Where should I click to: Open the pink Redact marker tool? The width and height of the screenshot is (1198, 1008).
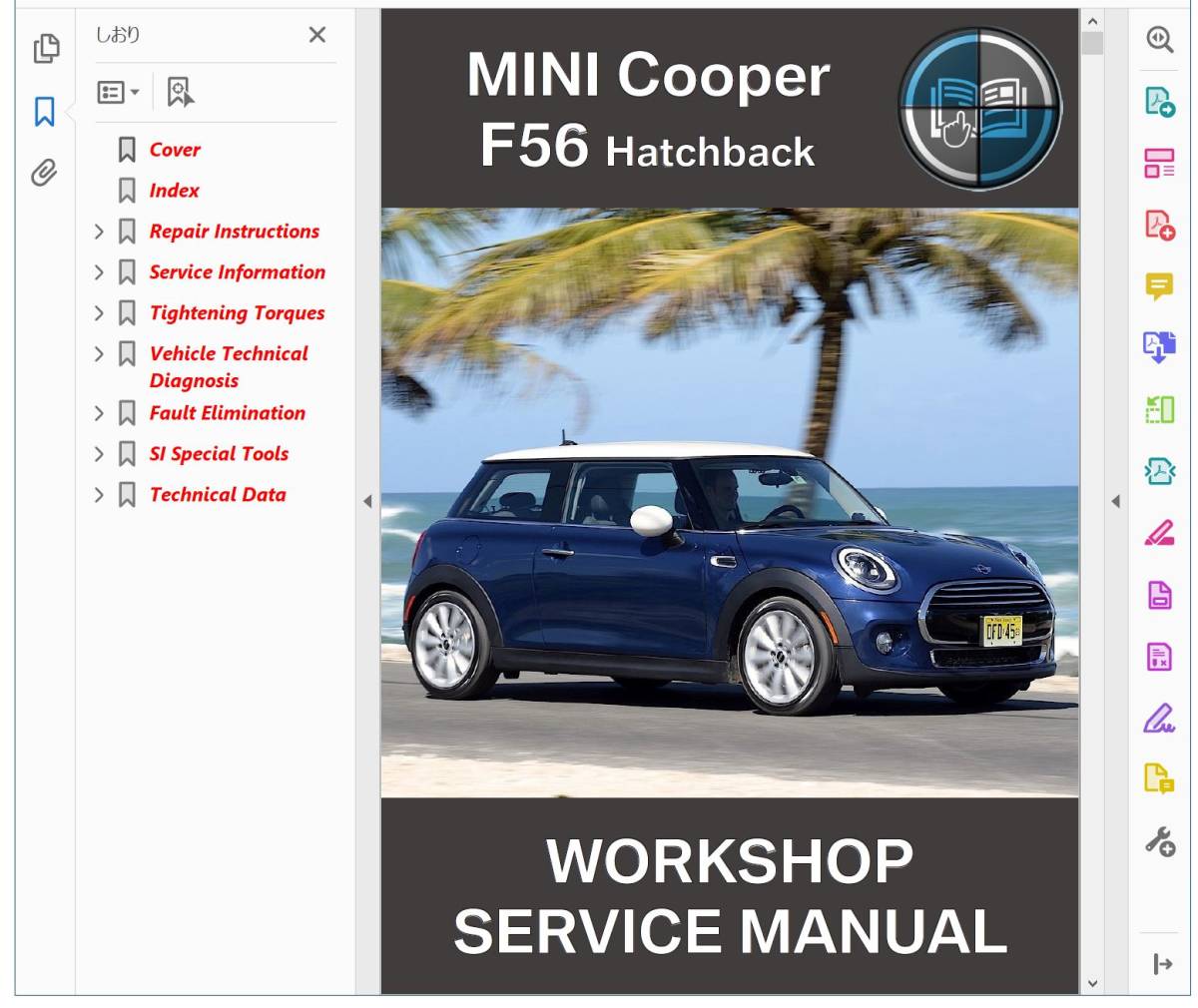click(1159, 533)
